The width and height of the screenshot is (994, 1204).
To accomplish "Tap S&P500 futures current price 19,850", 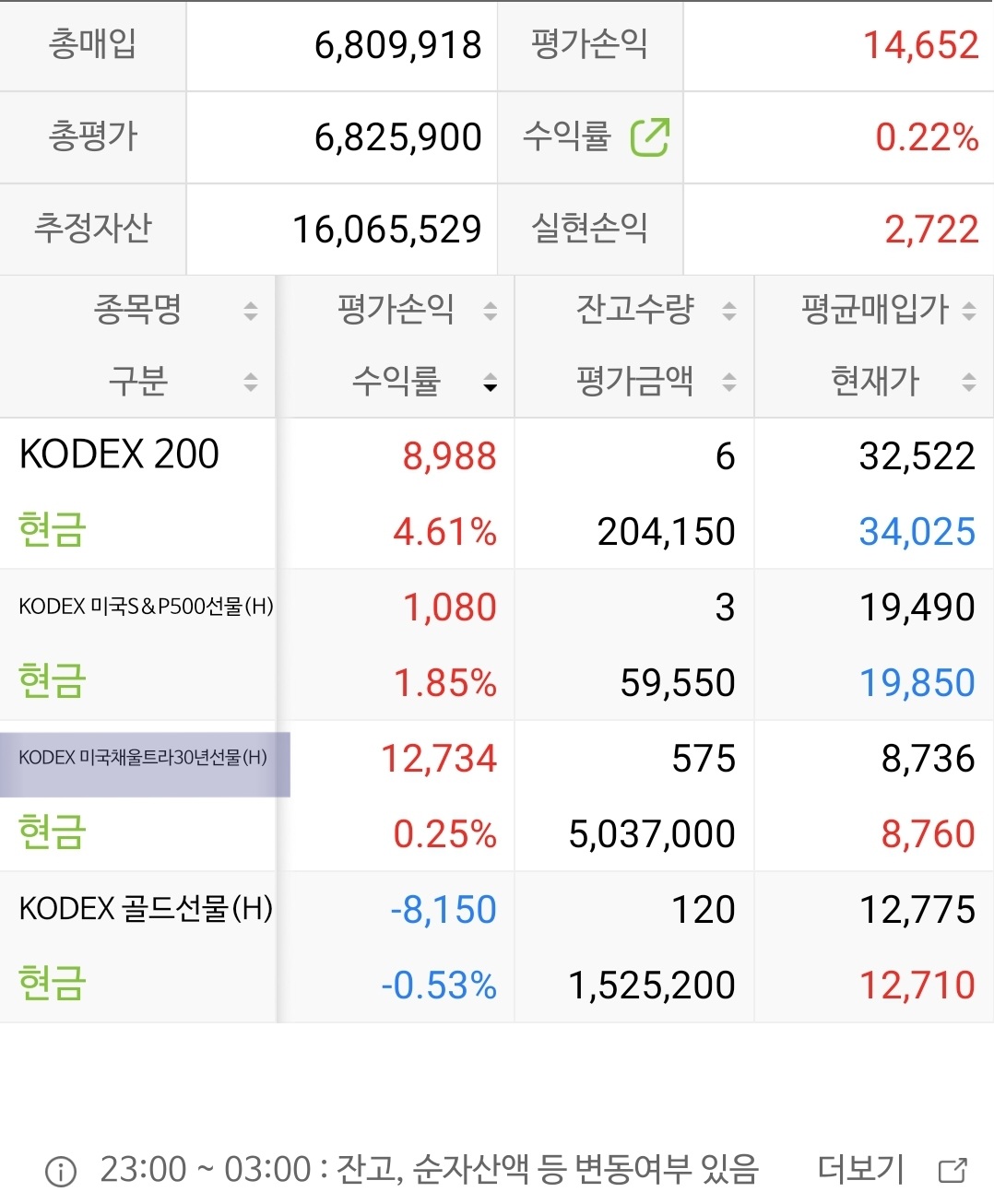I will coord(917,683).
